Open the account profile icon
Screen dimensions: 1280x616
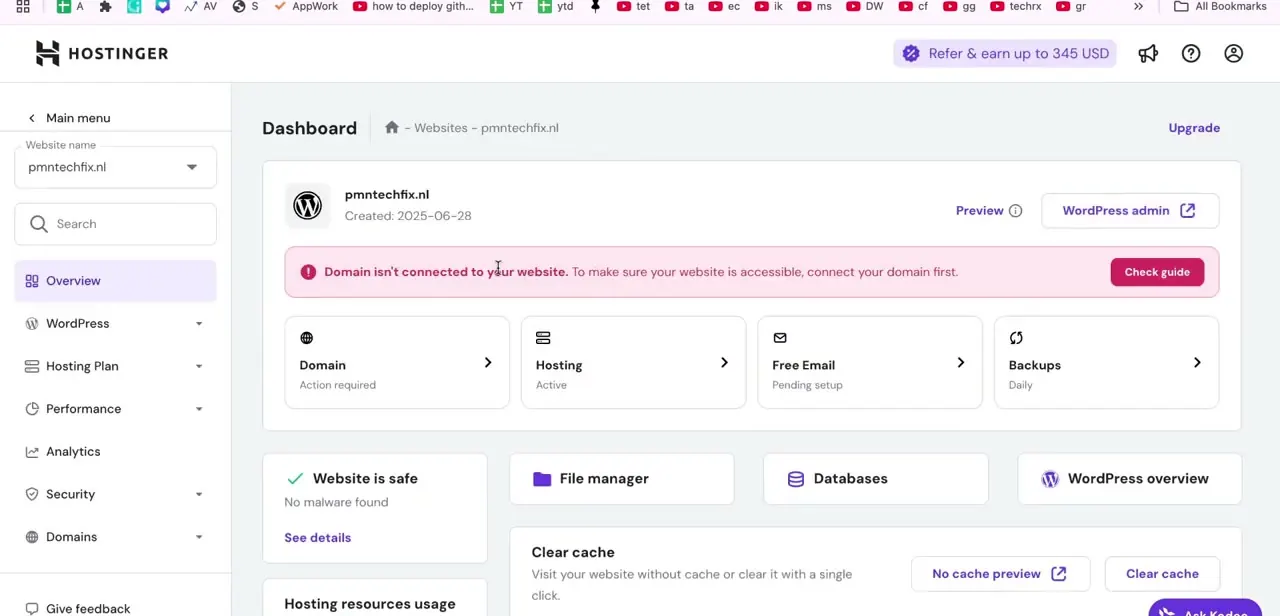1234,54
